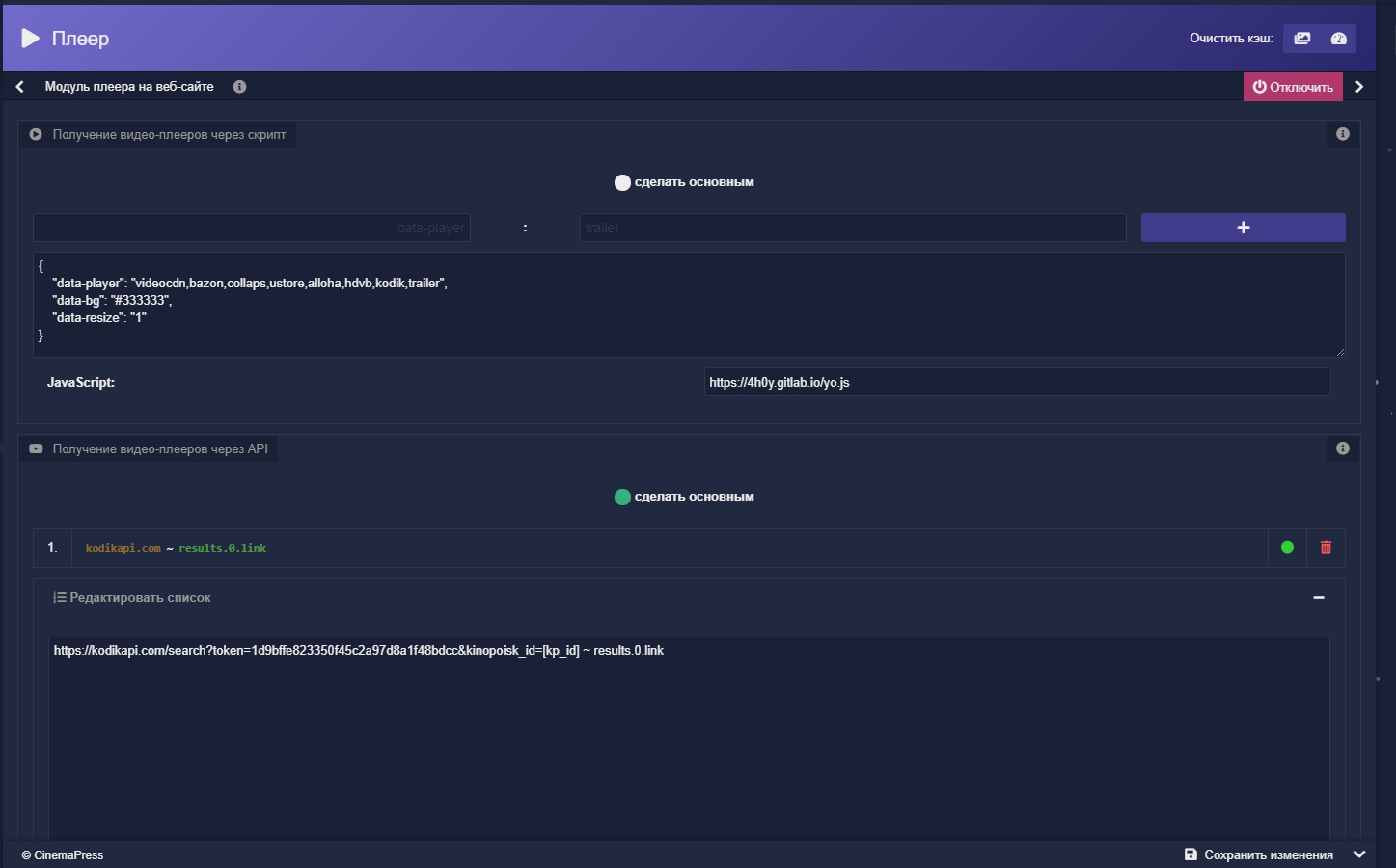Click script section player circle icon
Image resolution: width=1396 pixels, height=868 pixels.
(36, 135)
